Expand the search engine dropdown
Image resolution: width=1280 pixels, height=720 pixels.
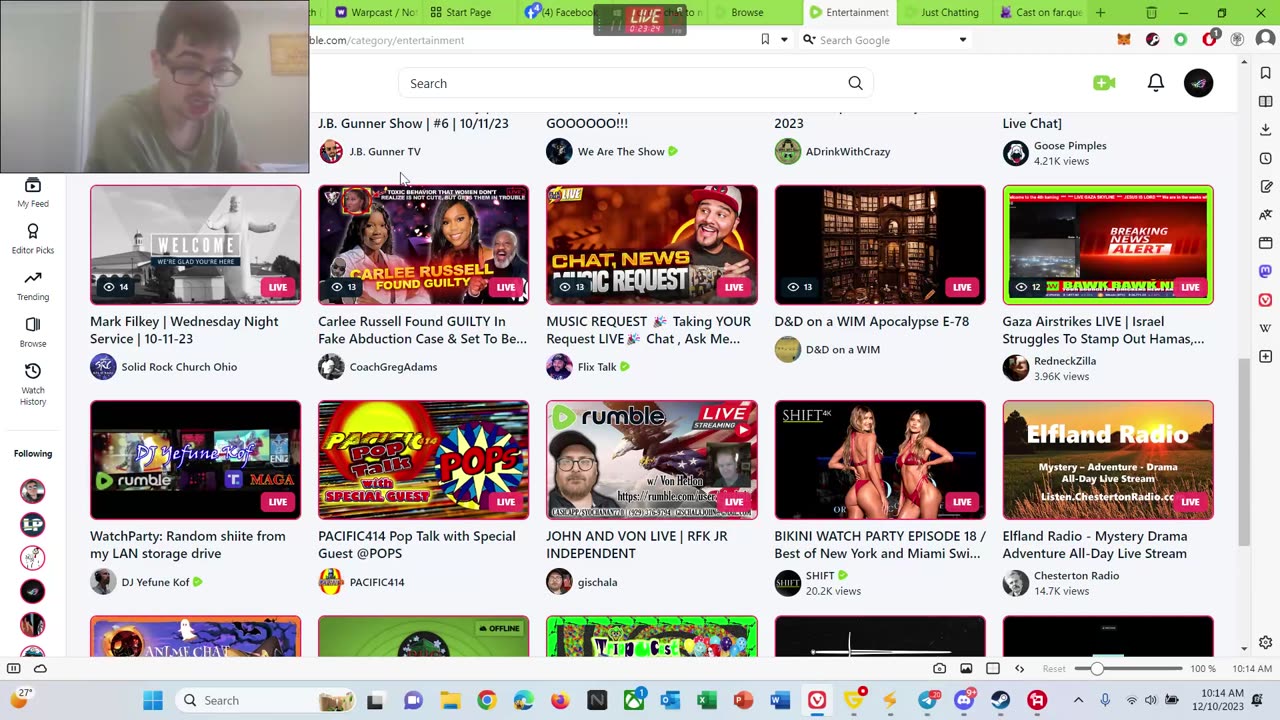[963, 40]
